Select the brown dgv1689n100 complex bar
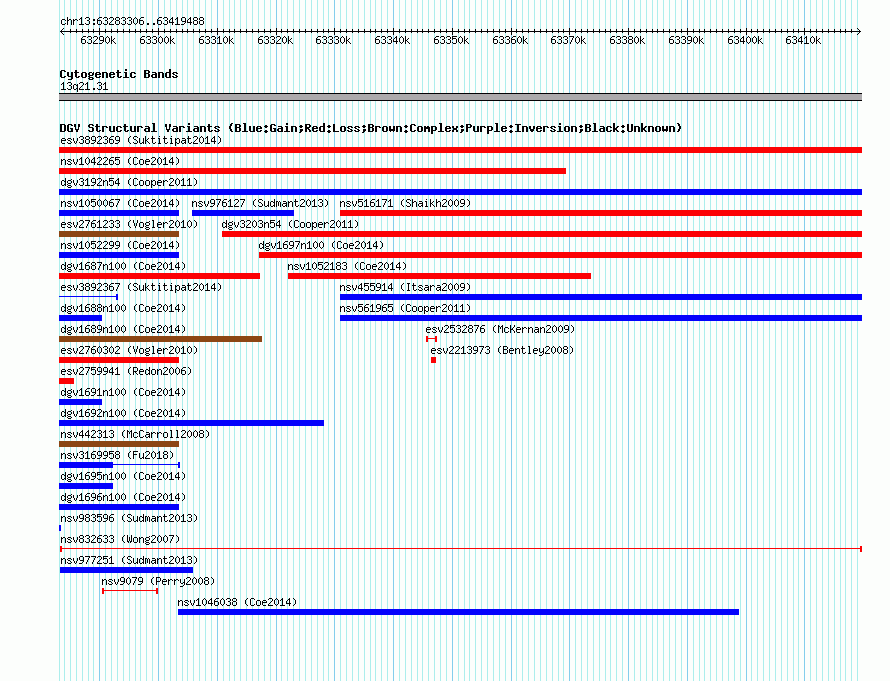This screenshot has height=681, width=890. (x=161, y=339)
